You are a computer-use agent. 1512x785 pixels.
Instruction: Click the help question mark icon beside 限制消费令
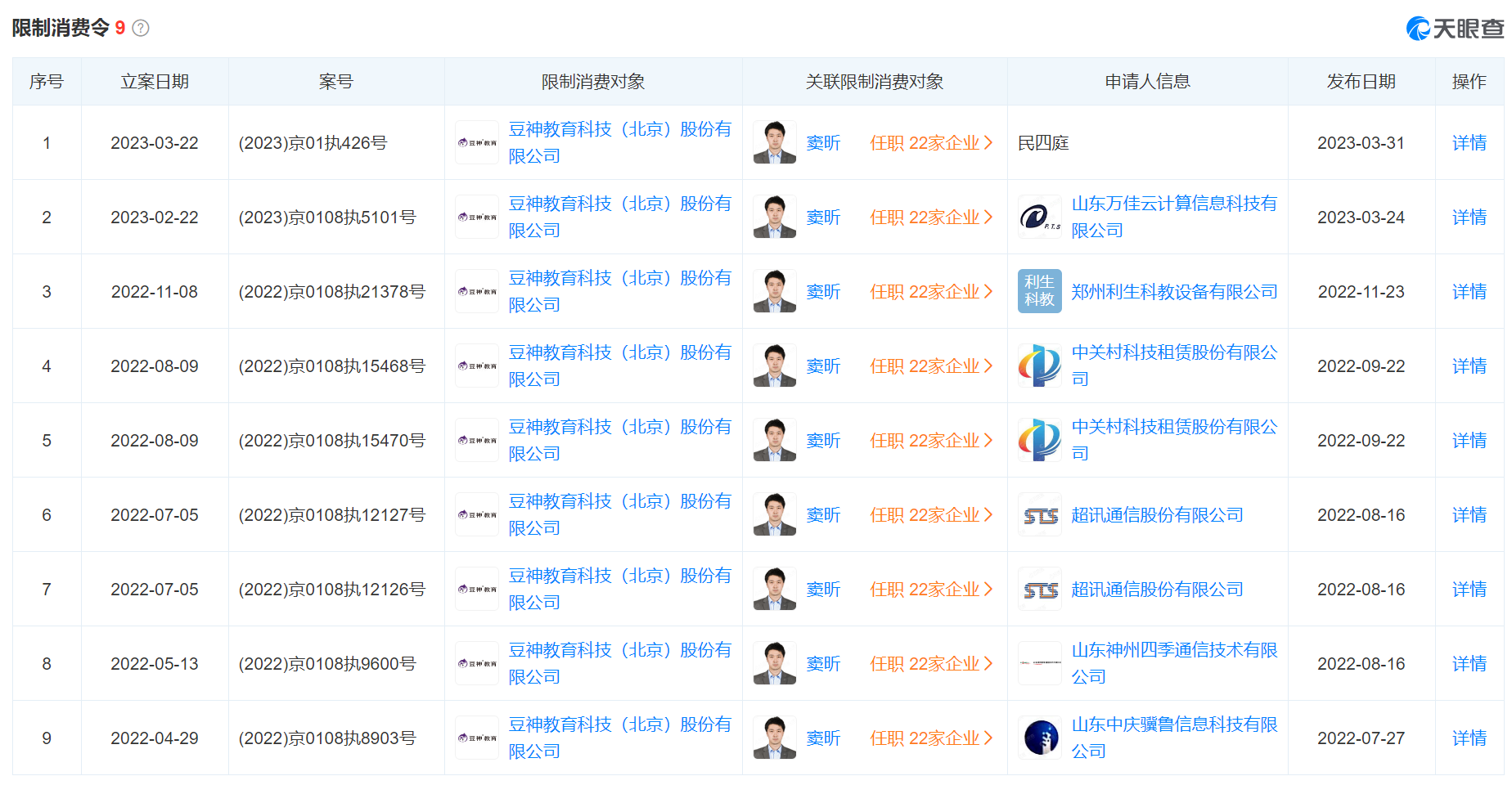[x=141, y=29]
